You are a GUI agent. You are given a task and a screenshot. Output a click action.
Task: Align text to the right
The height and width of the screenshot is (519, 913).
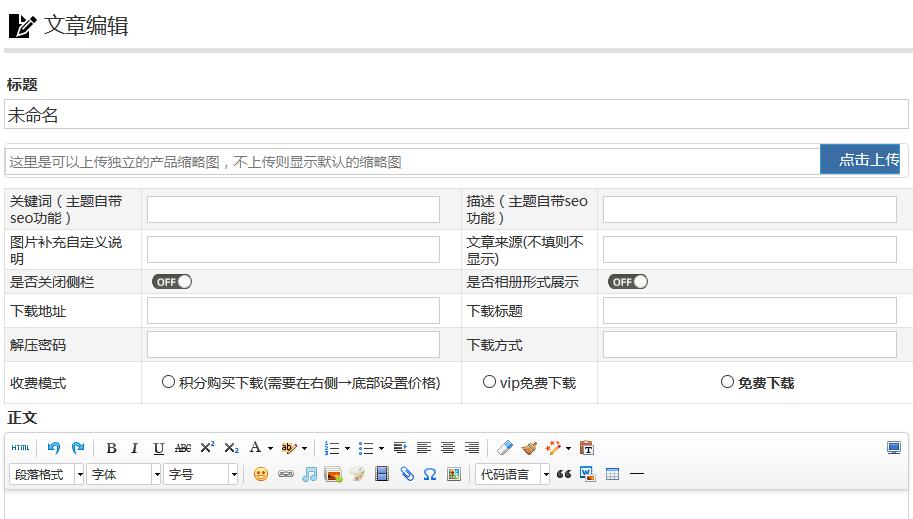pos(472,448)
